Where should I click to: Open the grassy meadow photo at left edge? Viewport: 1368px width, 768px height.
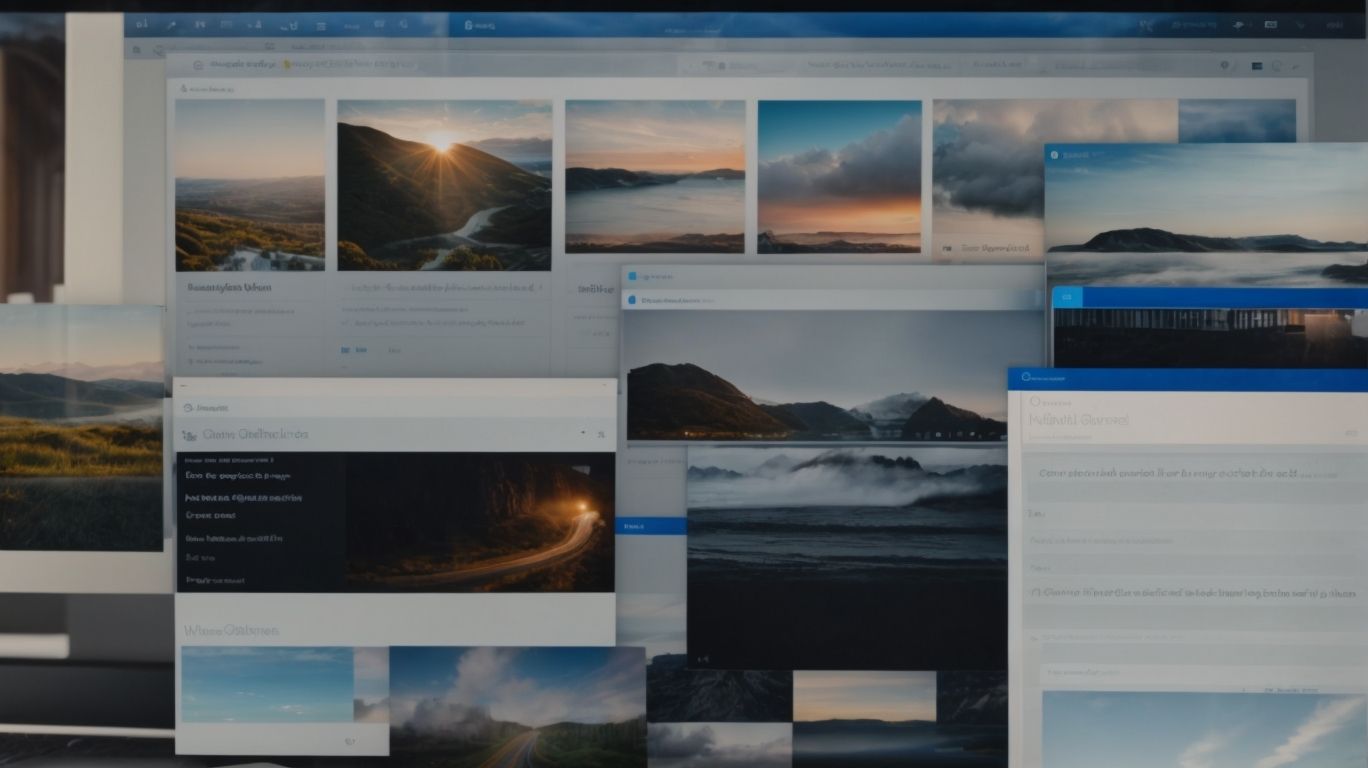[81, 428]
